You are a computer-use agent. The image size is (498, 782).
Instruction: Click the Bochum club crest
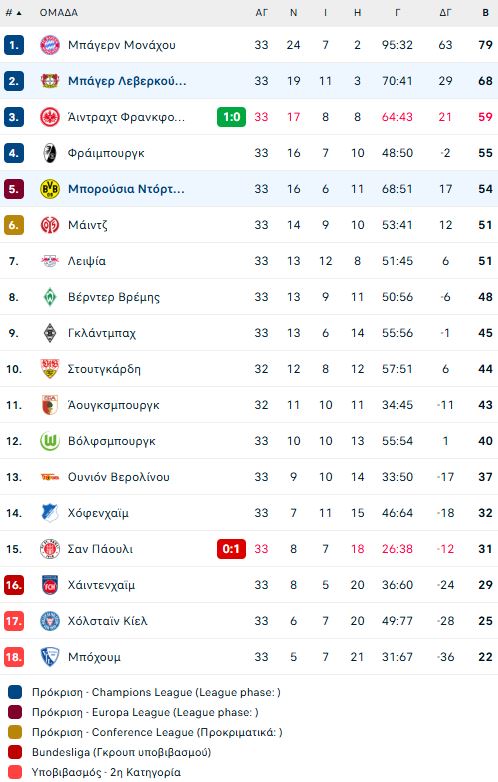(x=50, y=657)
